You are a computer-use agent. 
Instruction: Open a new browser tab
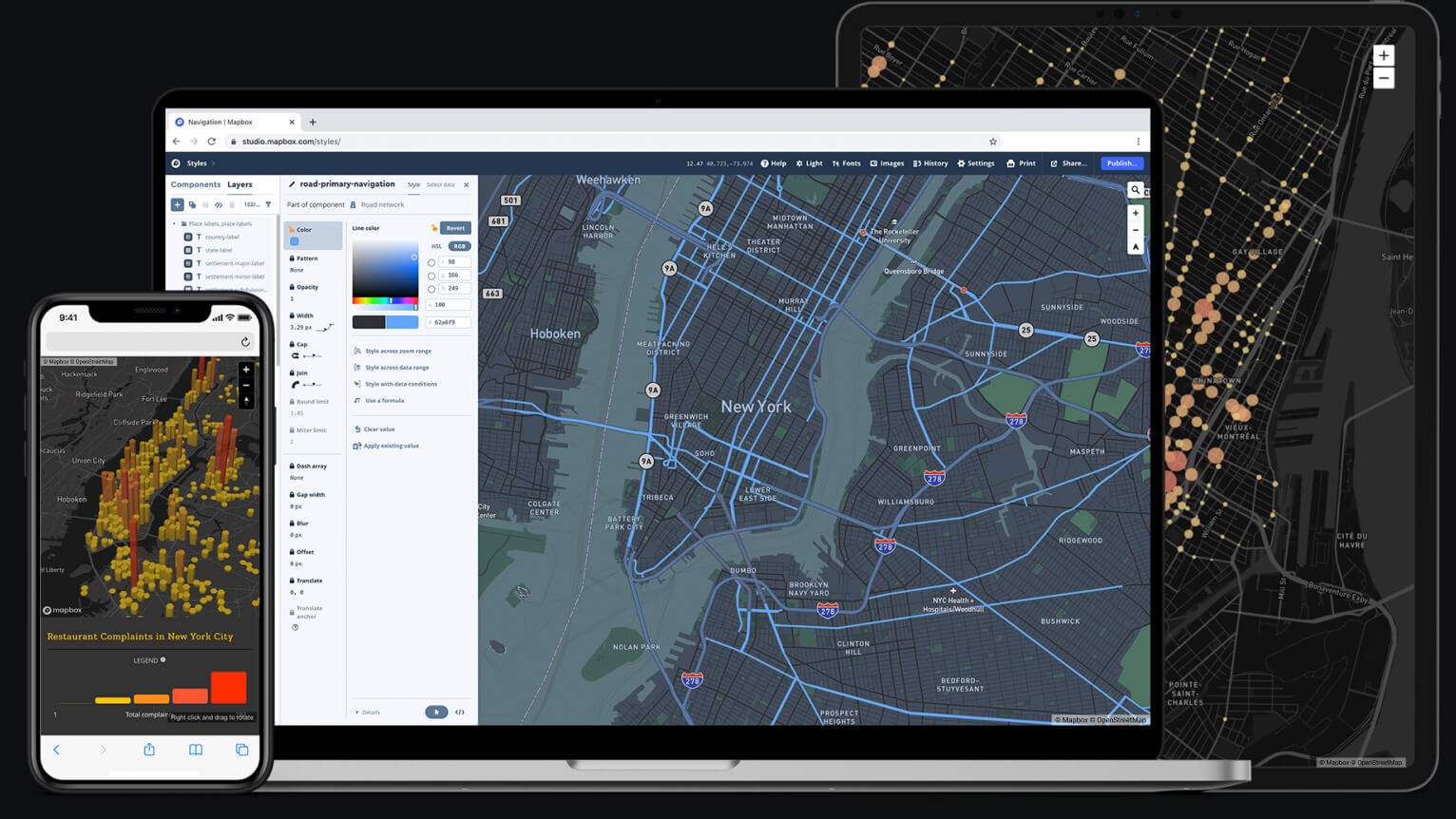(x=313, y=122)
